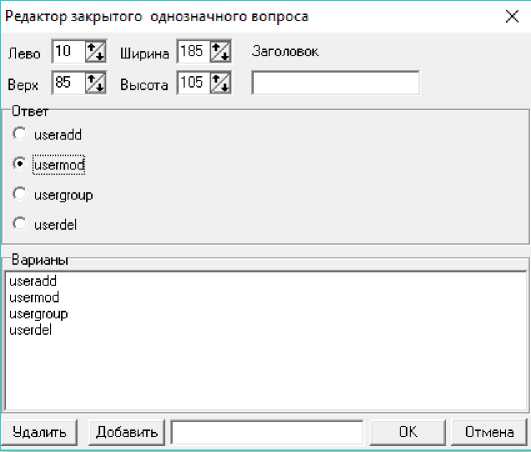
Task: Click the spinner icon beside the Лево field
Action: coord(95,52)
